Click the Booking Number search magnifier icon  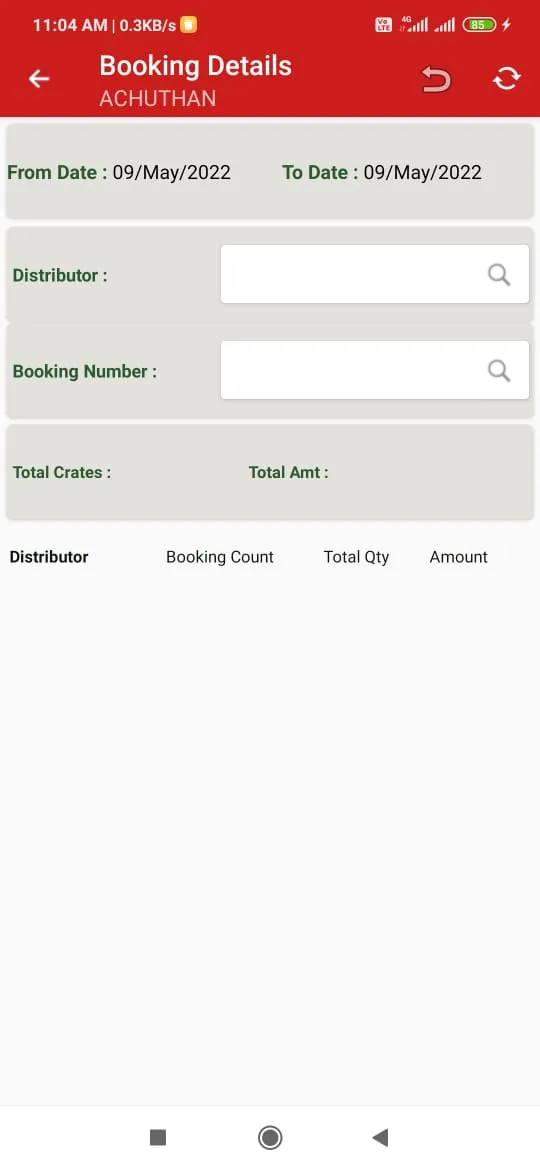coord(499,370)
